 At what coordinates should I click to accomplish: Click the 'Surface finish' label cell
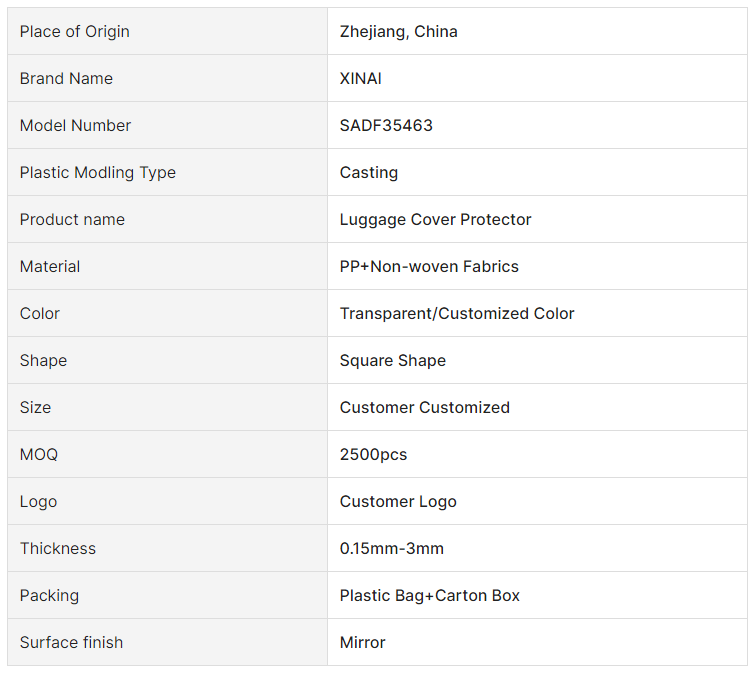pos(72,643)
